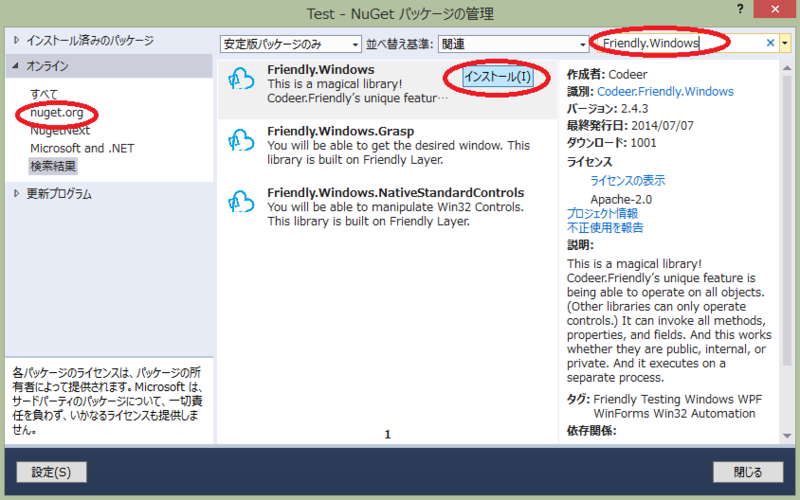
Task: Select Friendly.Windows.NativeStandardControls package title
Action: pyautogui.click(x=395, y=192)
